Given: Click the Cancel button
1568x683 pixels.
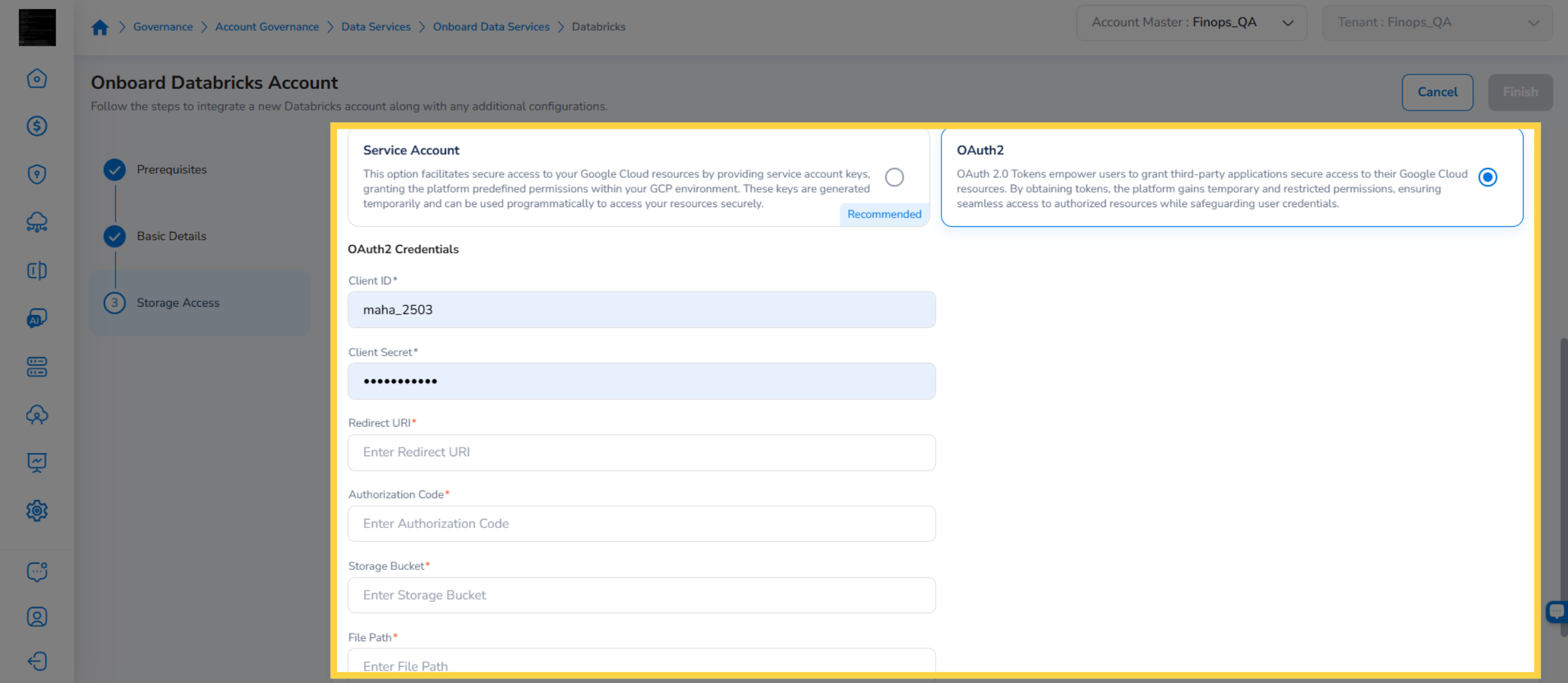Looking at the screenshot, I should [1437, 92].
